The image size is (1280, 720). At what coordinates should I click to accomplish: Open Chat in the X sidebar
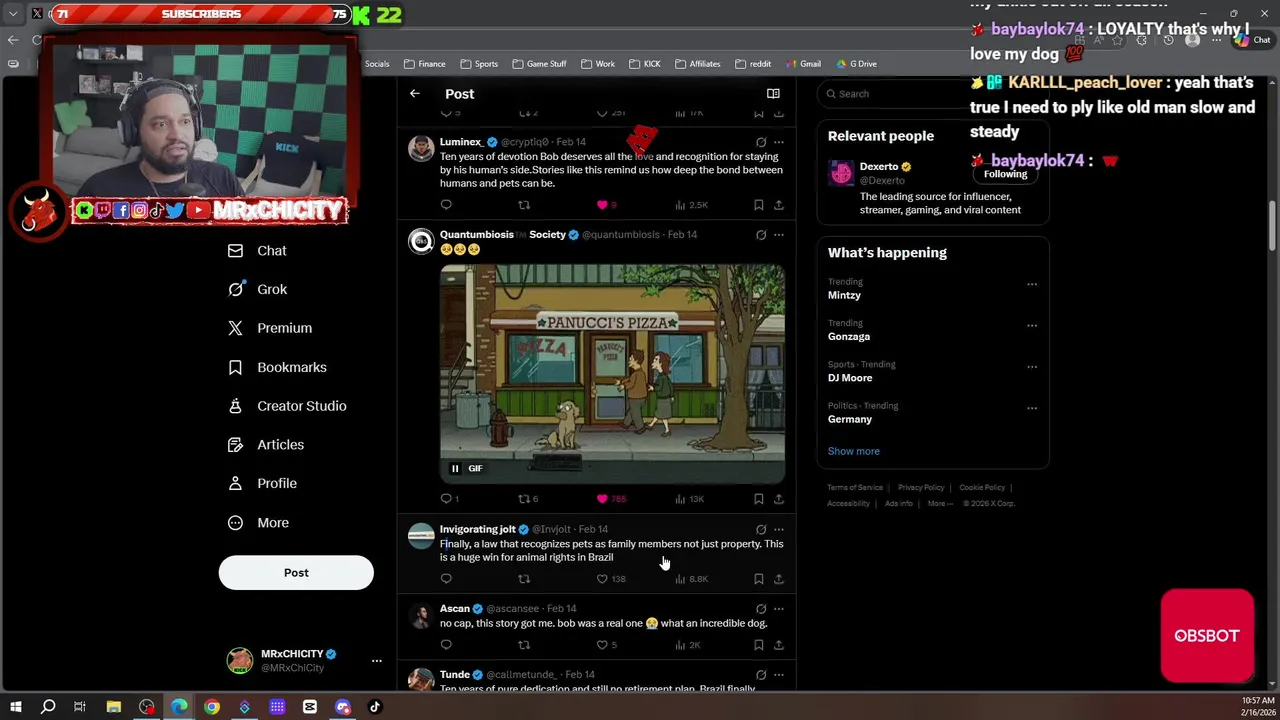[257, 251]
